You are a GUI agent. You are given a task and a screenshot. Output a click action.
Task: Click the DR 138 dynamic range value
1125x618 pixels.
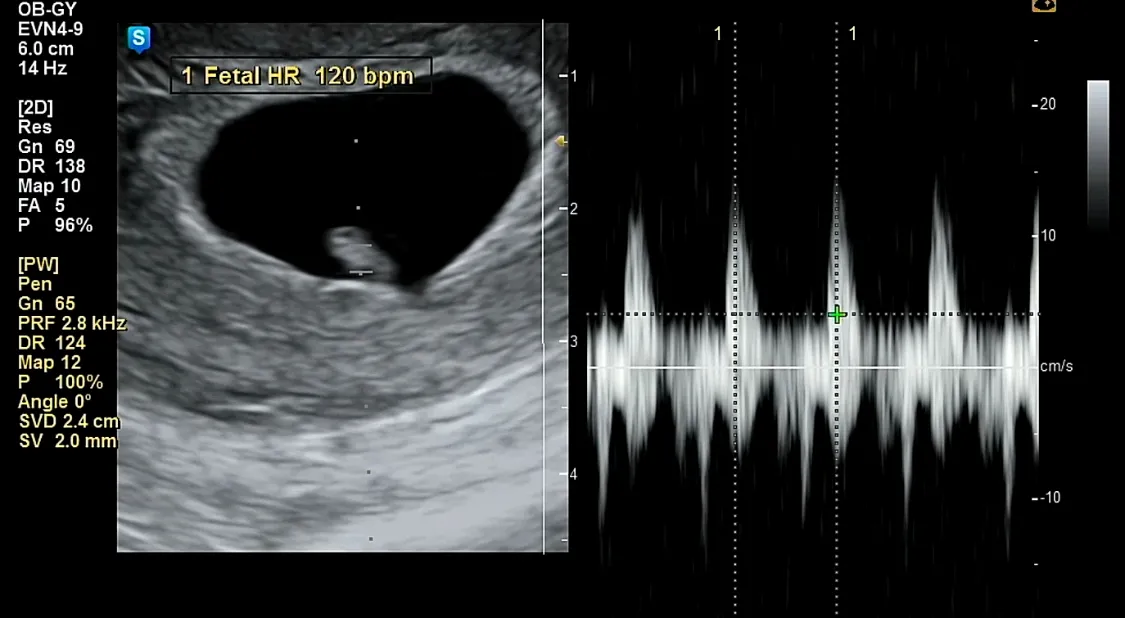[x=52, y=167]
